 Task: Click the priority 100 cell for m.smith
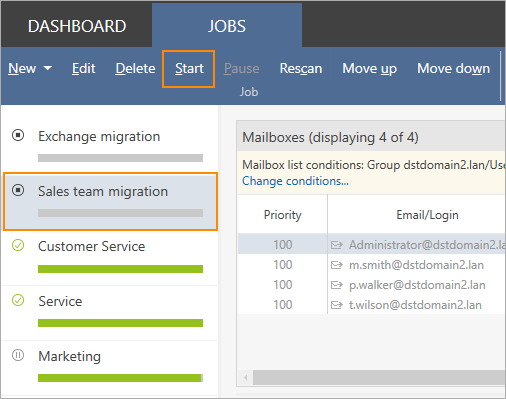coord(283,265)
